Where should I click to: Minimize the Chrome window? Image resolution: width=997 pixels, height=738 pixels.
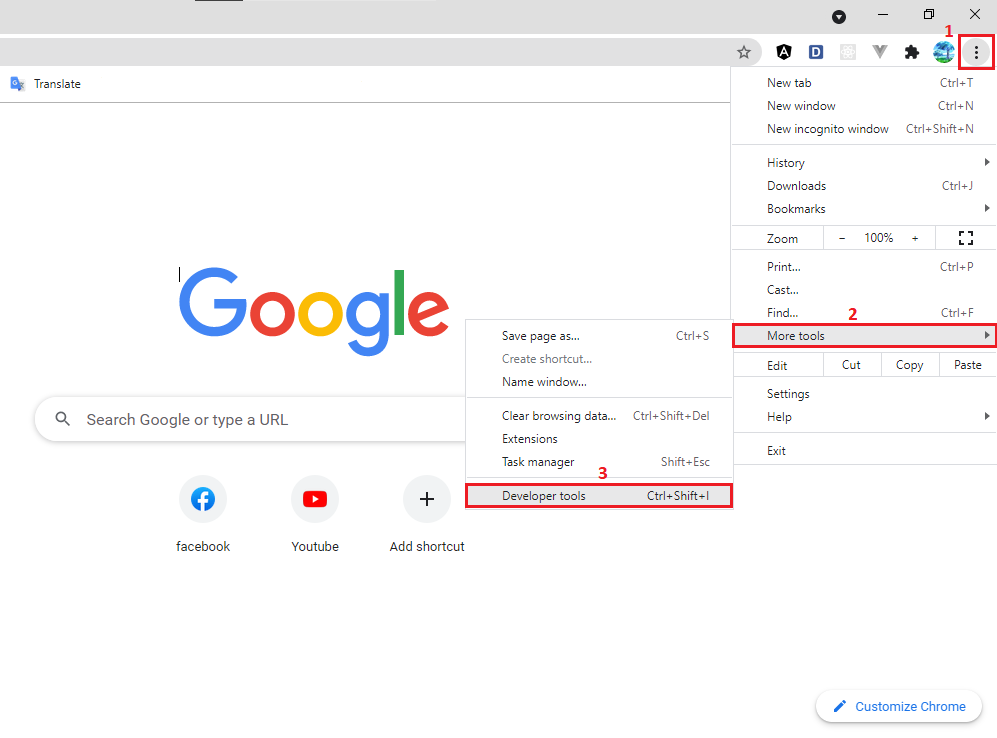(x=883, y=15)
